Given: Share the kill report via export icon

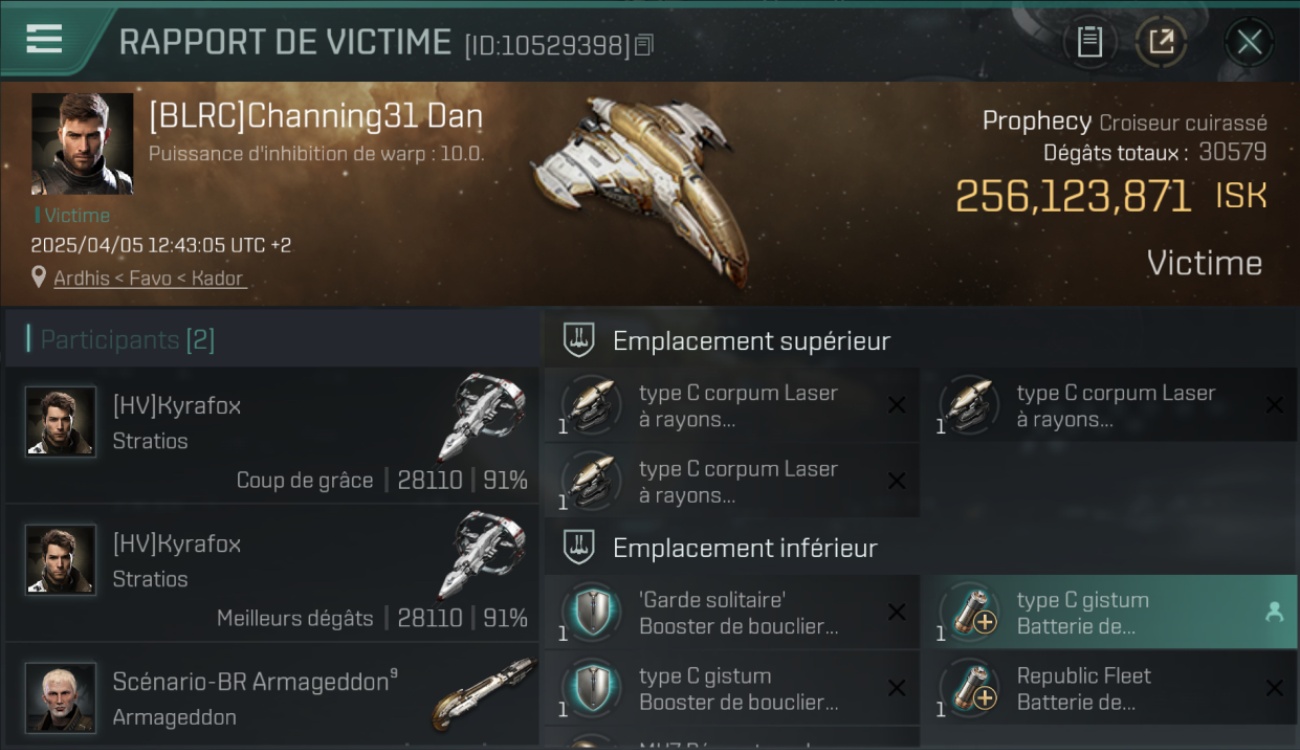Looking at the screenshot, I should [x=1161, y=42].
